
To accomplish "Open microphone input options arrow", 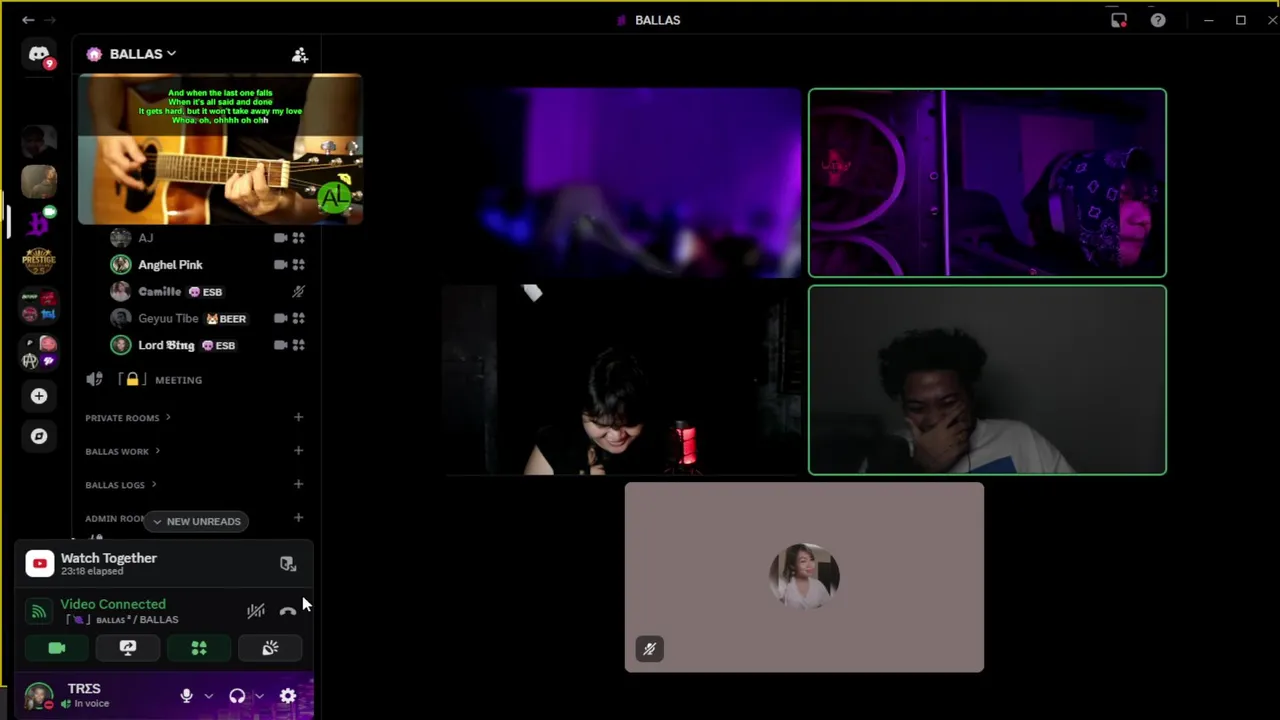I will [208, 696].
